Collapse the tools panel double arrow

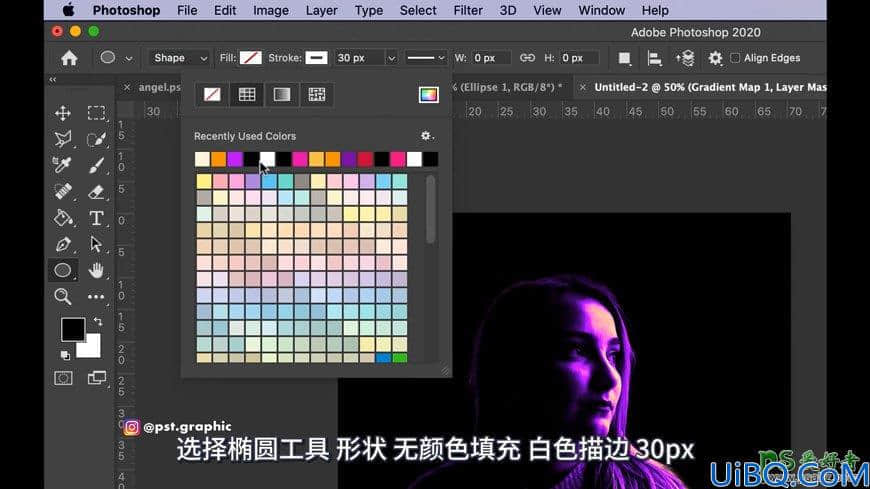tap(53, 80)
